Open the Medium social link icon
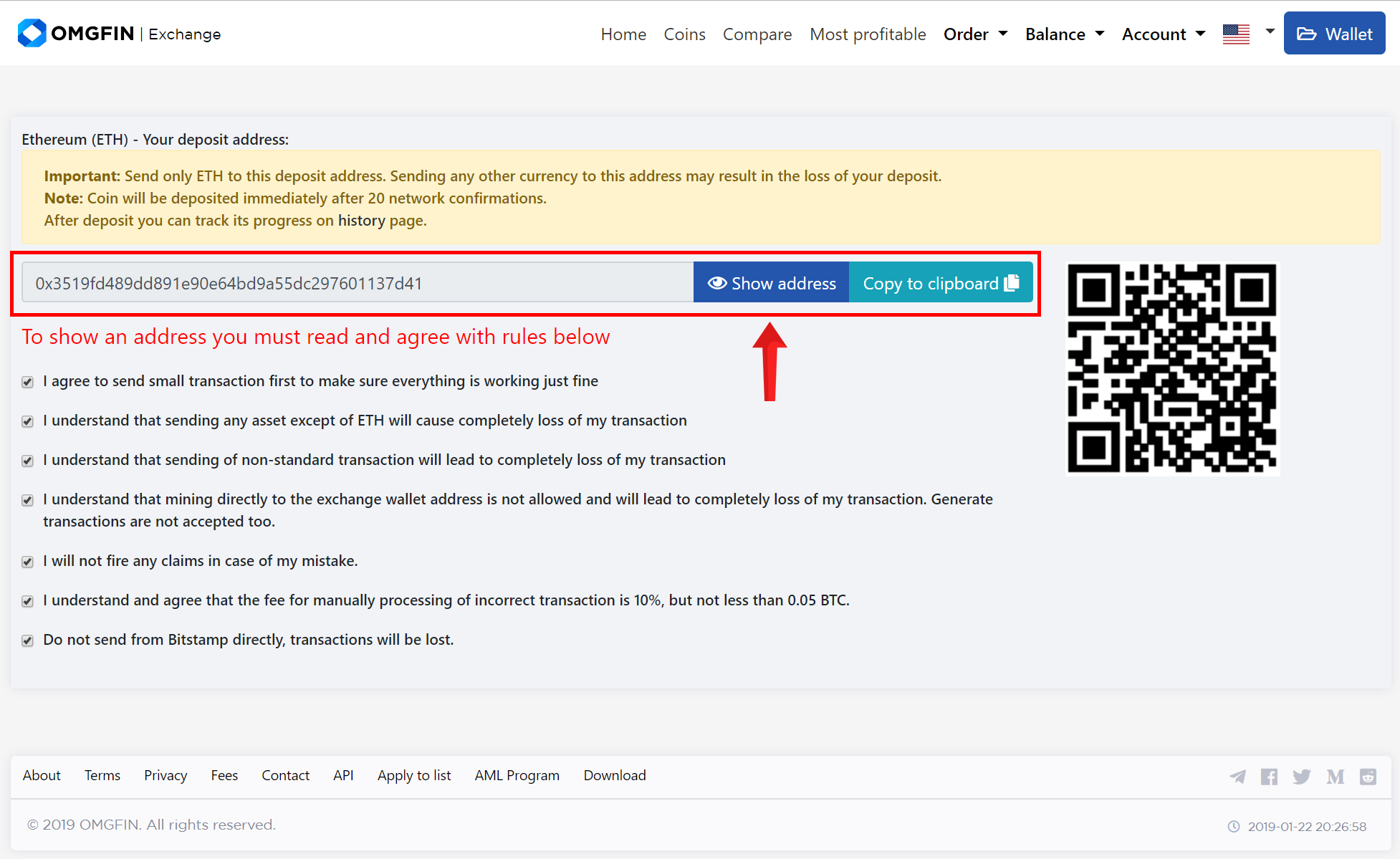 (x=1335, y=777)
